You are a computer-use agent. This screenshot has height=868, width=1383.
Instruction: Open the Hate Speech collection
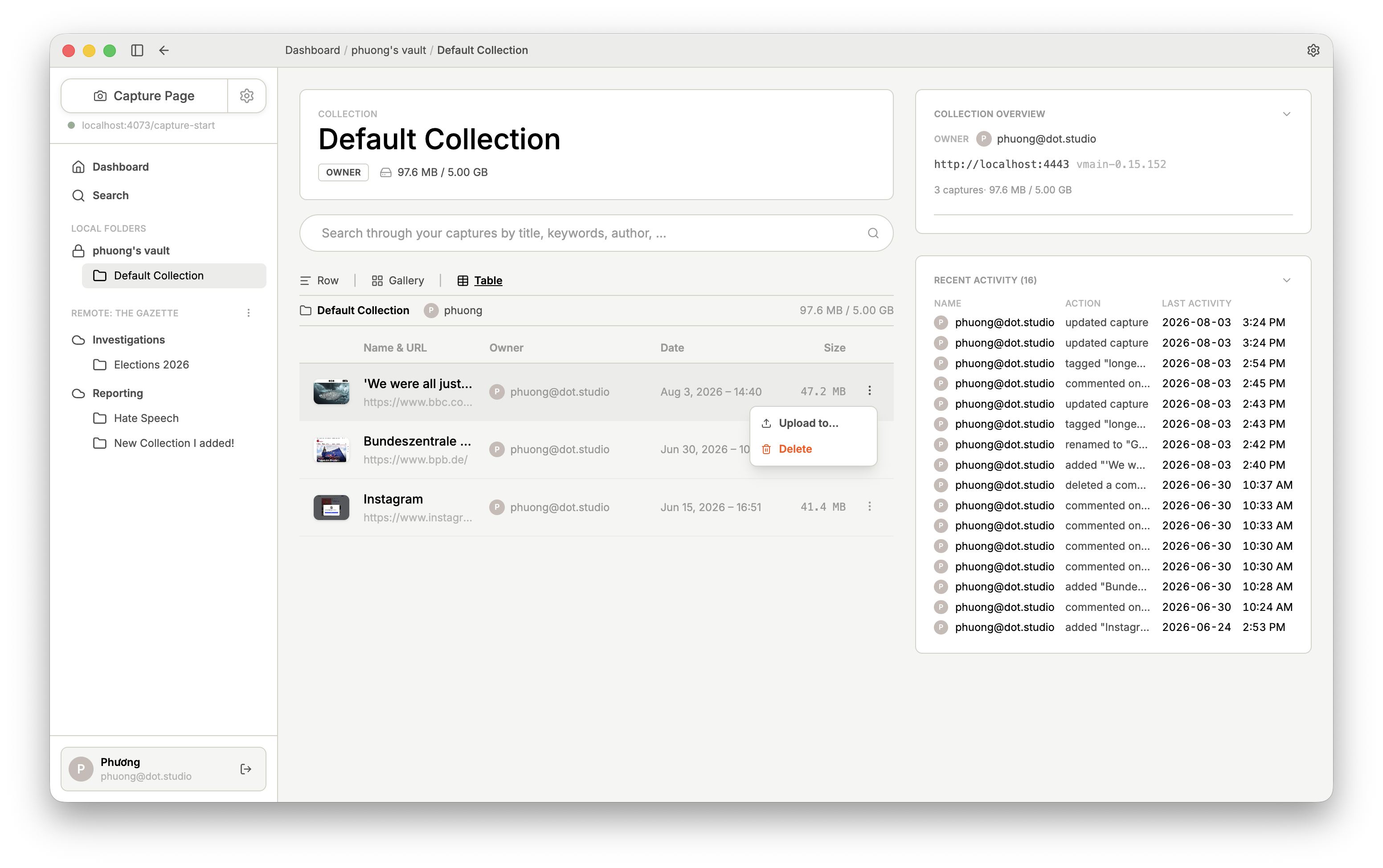146,418
